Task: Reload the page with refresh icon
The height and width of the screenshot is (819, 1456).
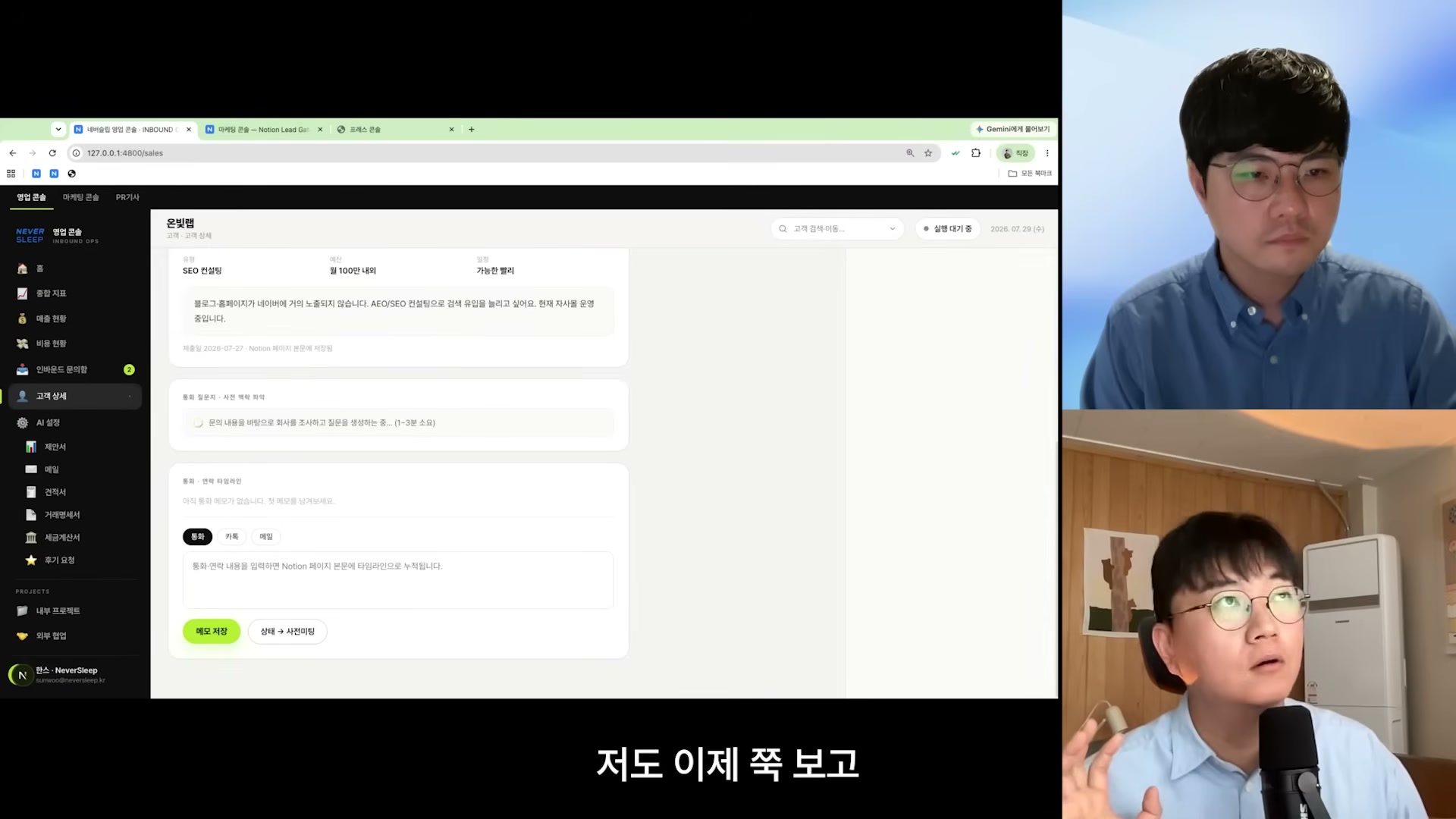Action: click(52, 153)
